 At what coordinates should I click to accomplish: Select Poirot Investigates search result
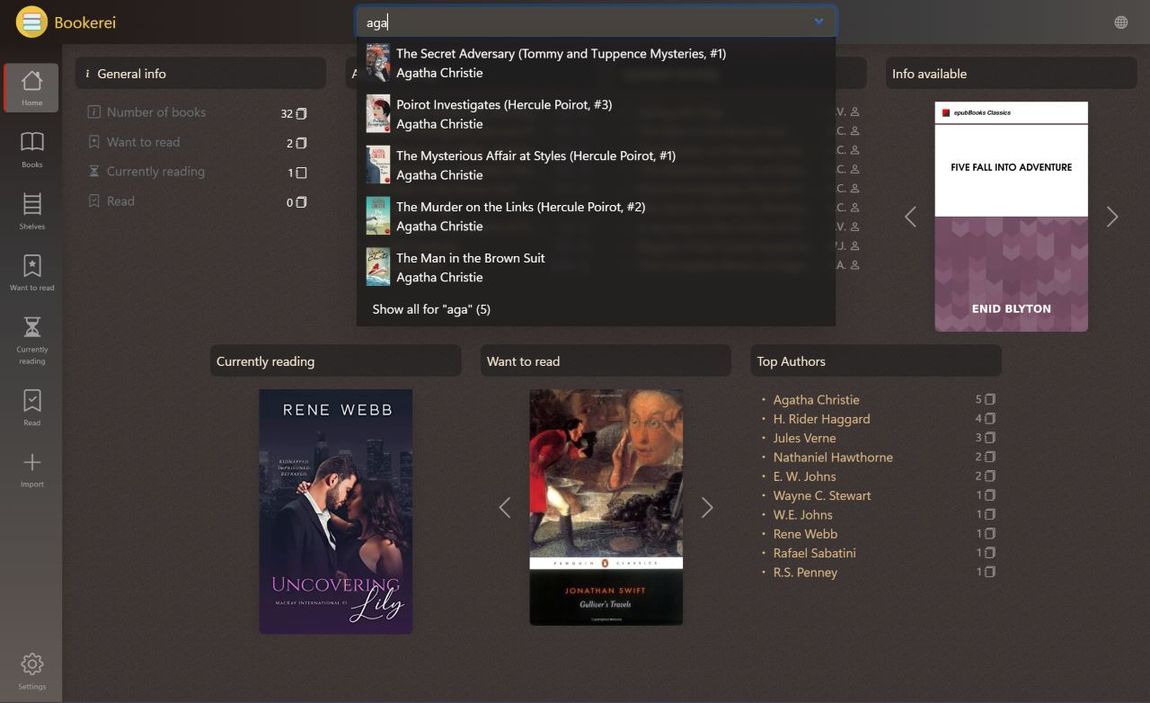(x=596, y=114)
